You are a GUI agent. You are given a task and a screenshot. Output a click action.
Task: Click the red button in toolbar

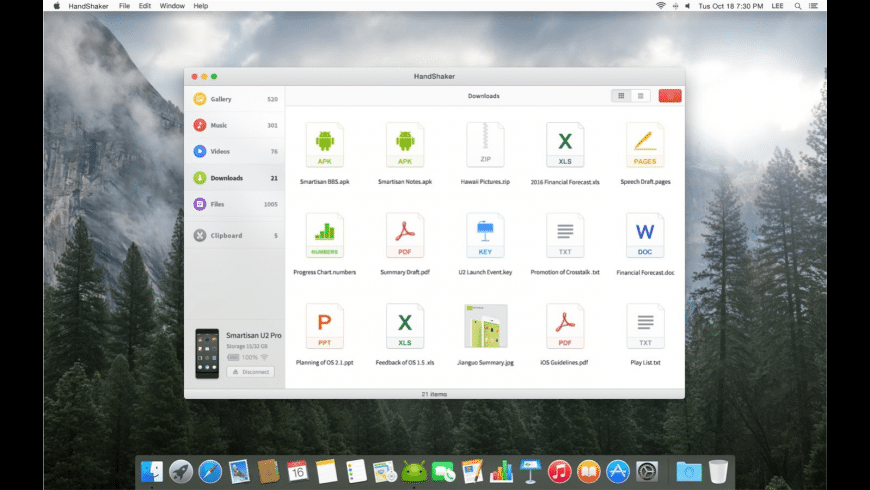[670, 95]
